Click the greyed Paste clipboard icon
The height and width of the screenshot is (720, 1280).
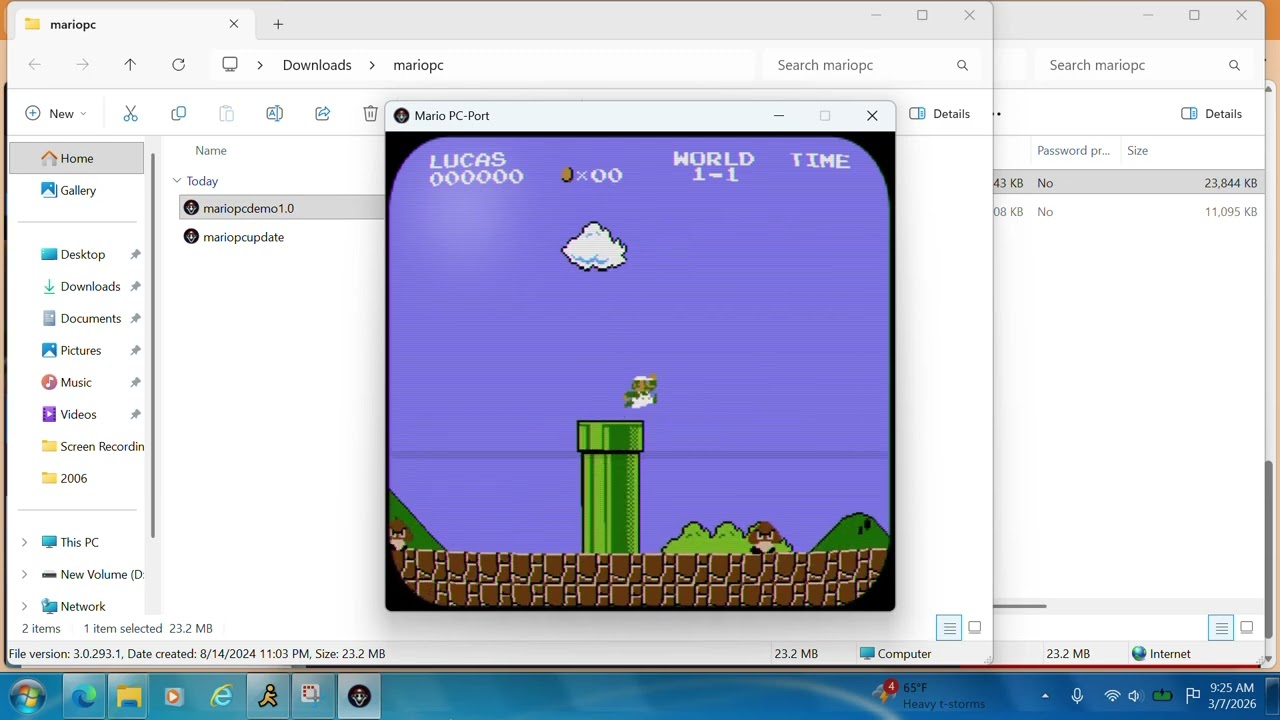click(x=226, y=114)
